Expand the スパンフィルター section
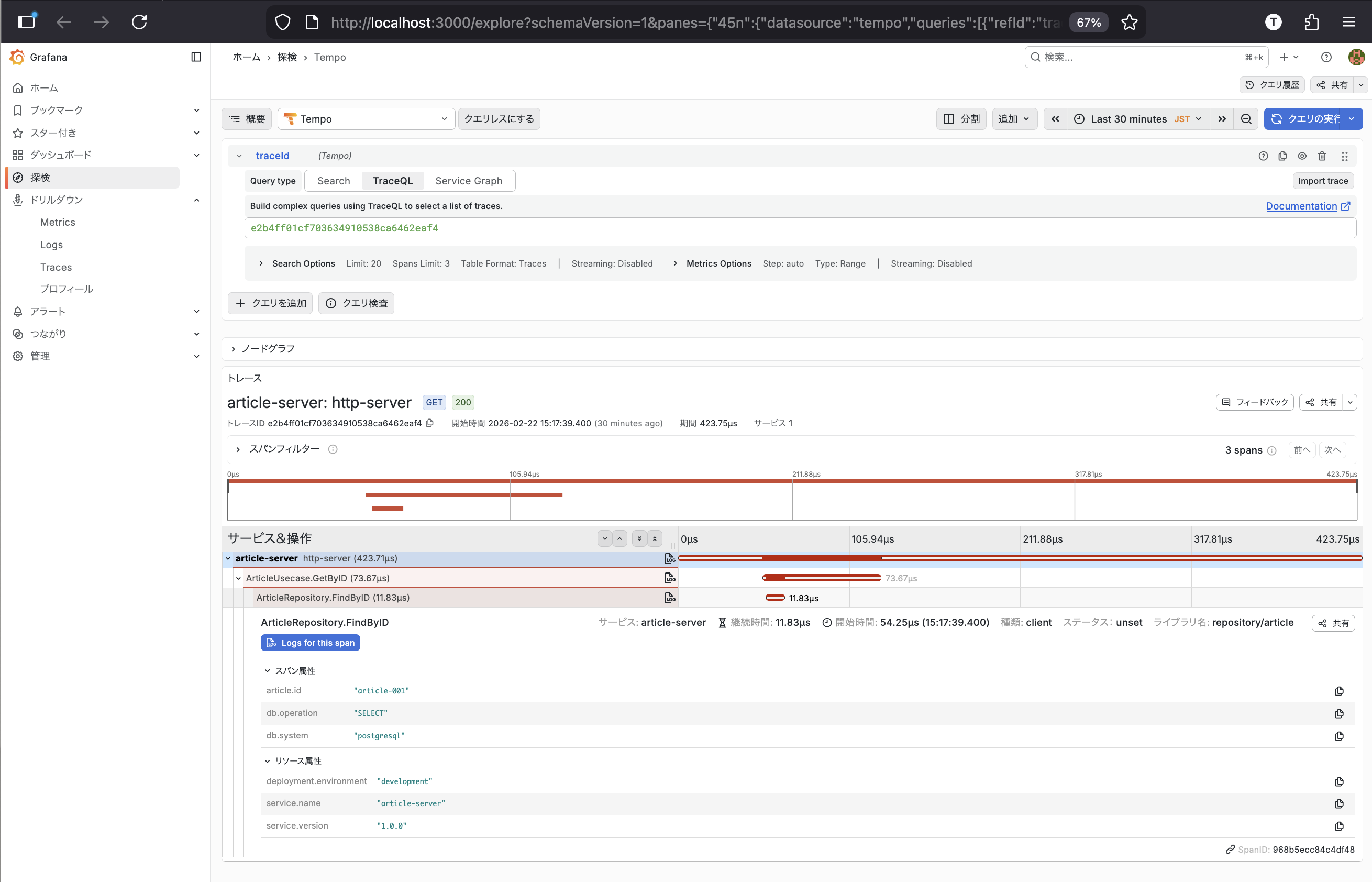Viewport: 1372px width, 882px height. coord(283,449)
